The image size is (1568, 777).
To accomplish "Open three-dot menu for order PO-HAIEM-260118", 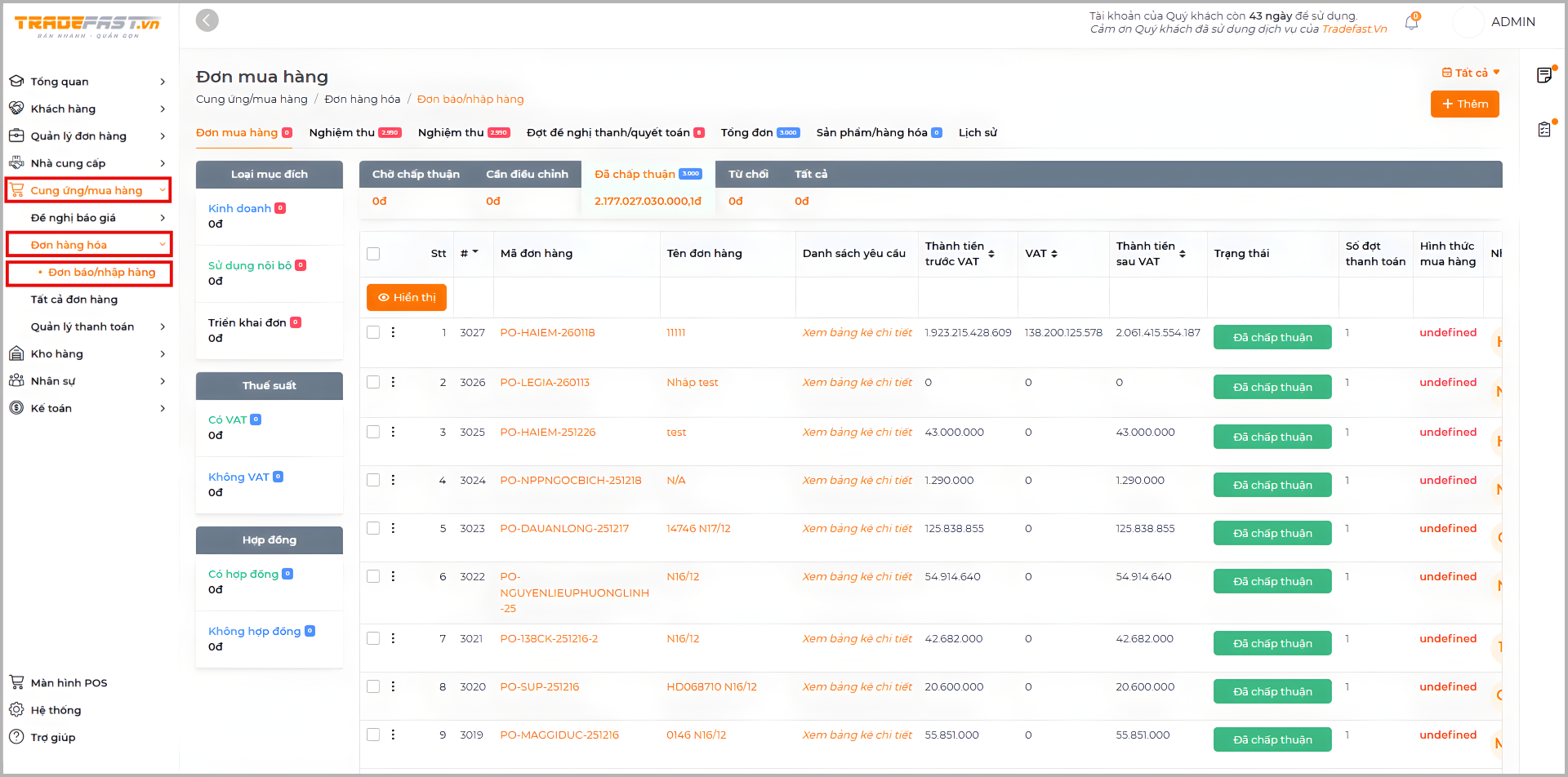I will (x=393, y=332).
